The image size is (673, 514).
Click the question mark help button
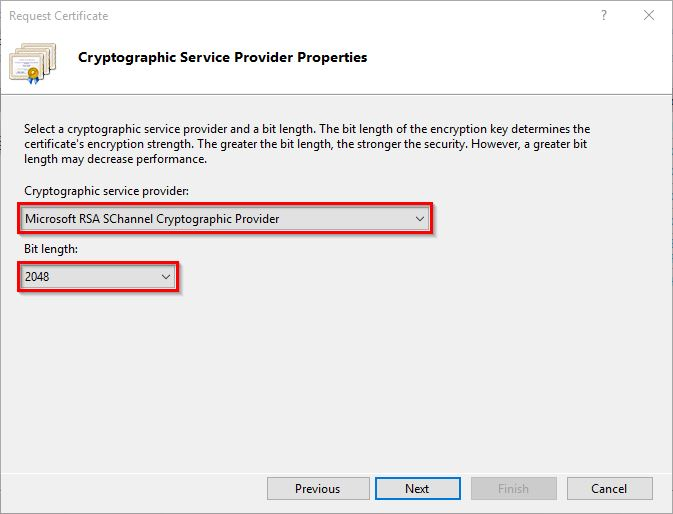(x=604, y=16)
